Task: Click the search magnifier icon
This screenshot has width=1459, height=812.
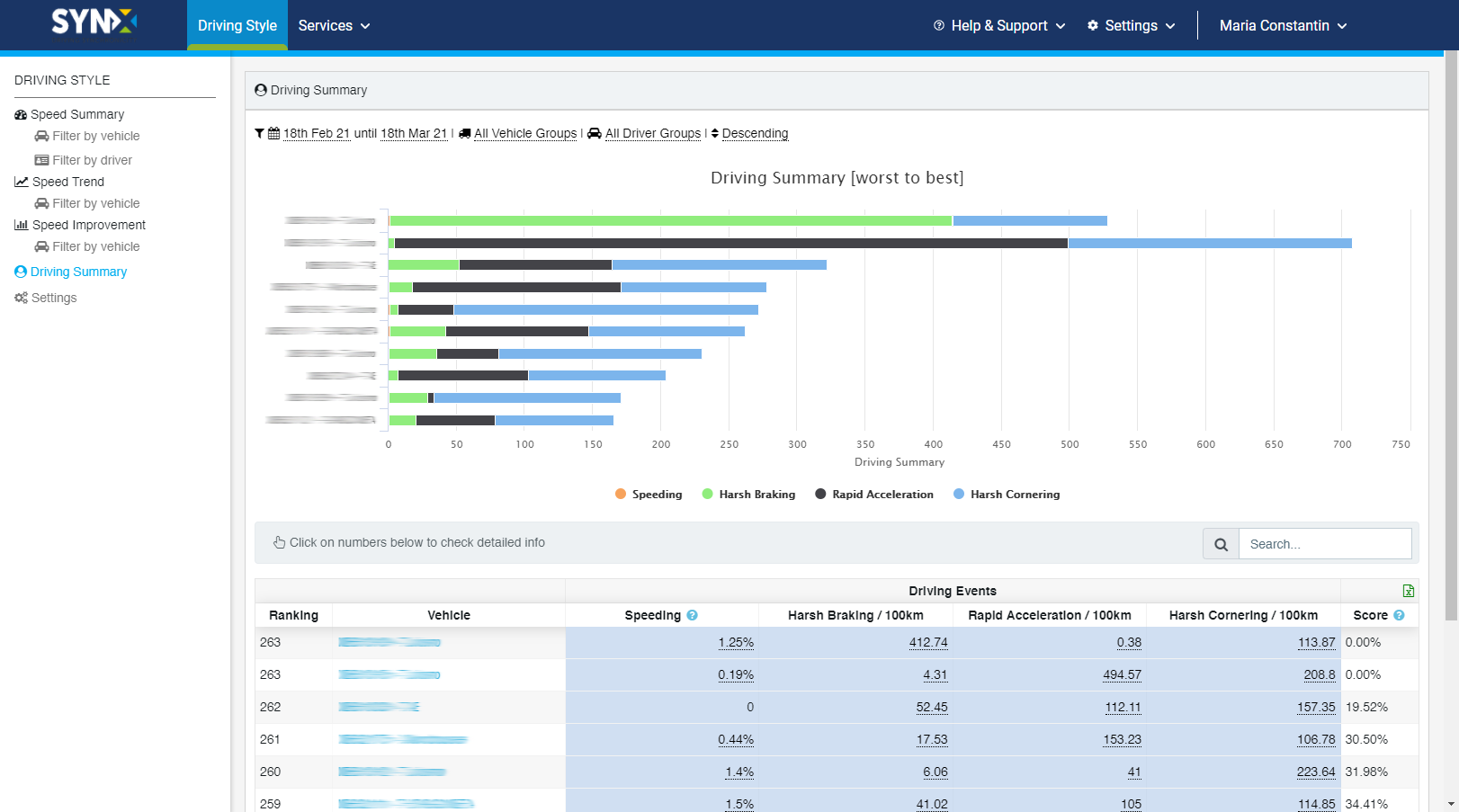Action: [1221, 543]
